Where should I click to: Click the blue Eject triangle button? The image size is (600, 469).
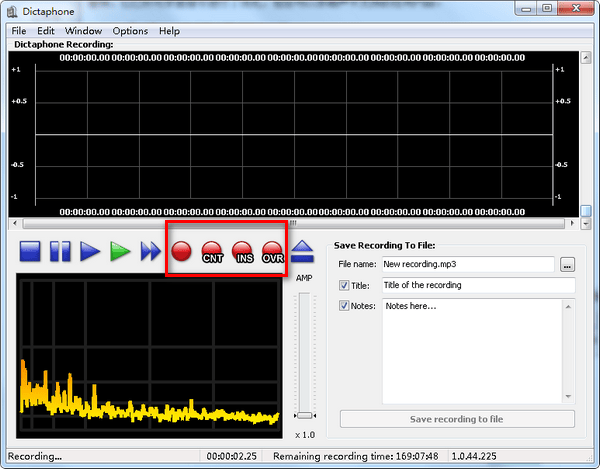click(x=304, y=252)
